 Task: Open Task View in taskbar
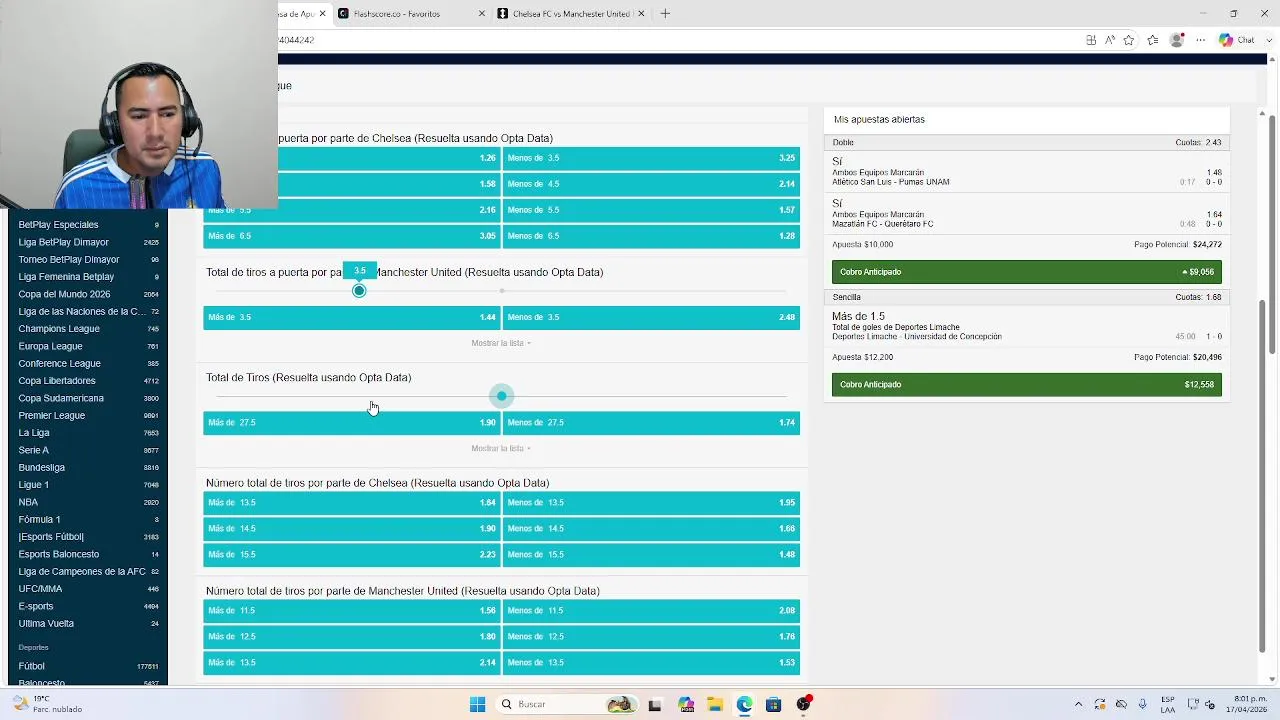(x=655, y=705)
